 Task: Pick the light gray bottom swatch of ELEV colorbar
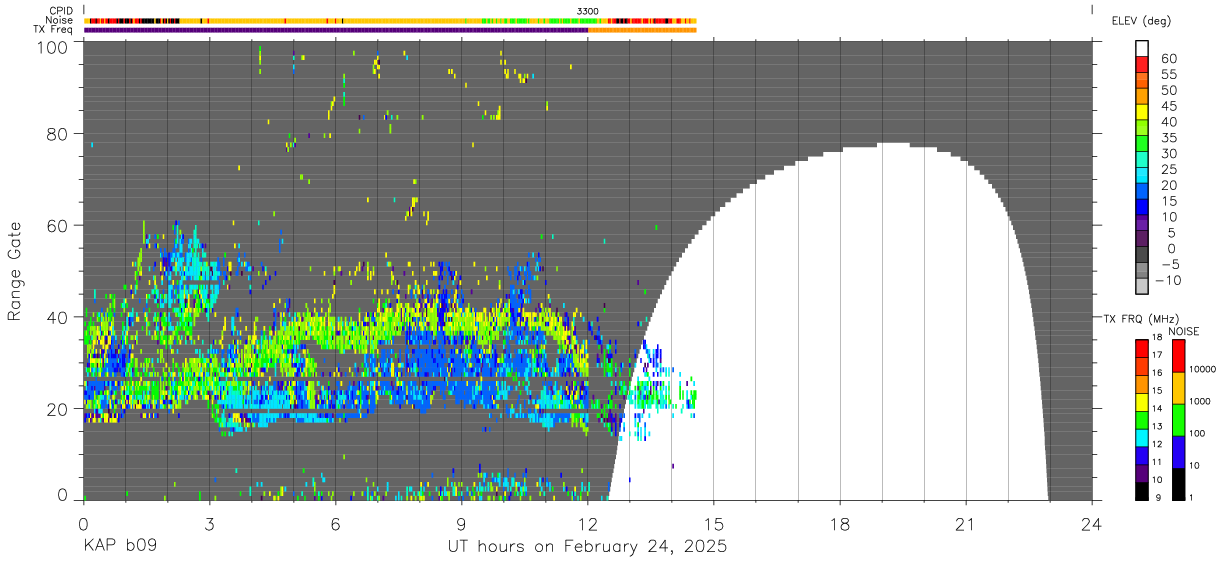[1142, 287]
